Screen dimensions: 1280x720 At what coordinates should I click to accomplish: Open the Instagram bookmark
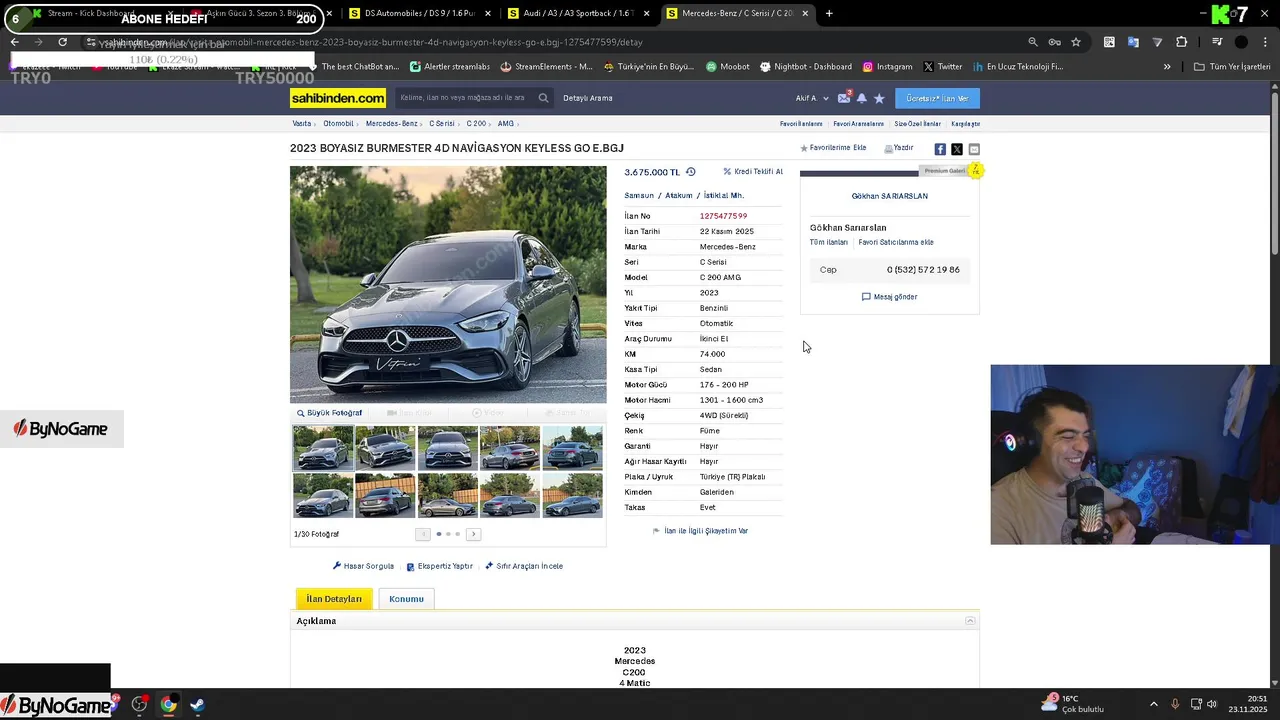click(888, 67)
